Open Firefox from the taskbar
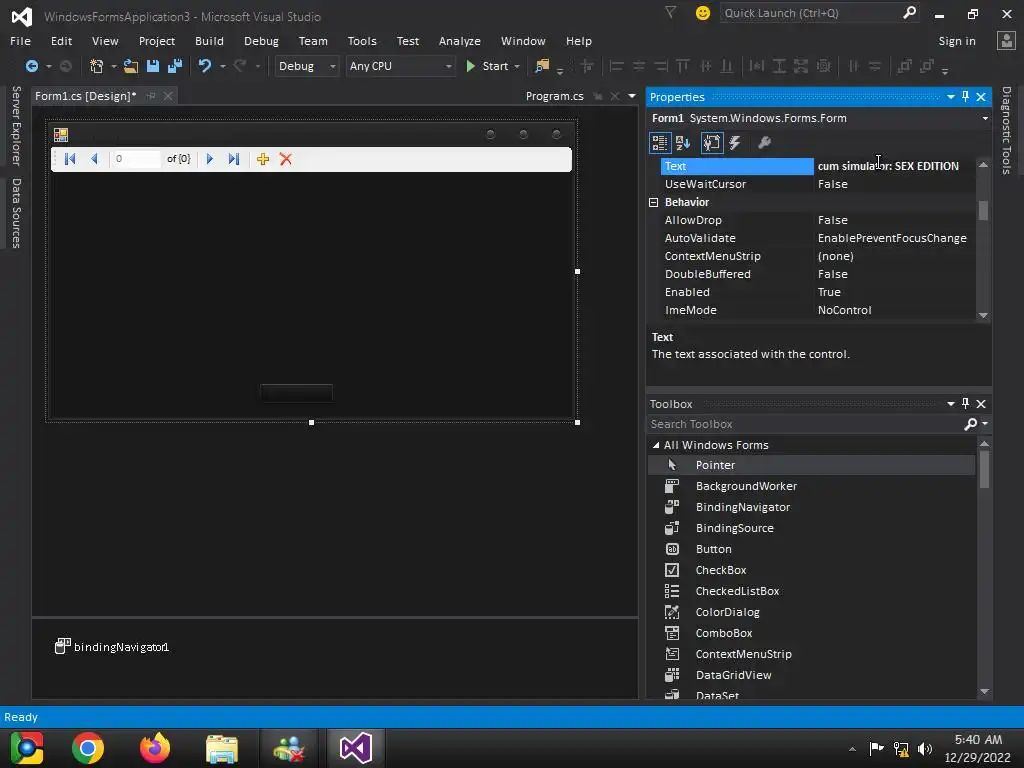Screen dimensions: 1024x768 [x=155, y=748]
